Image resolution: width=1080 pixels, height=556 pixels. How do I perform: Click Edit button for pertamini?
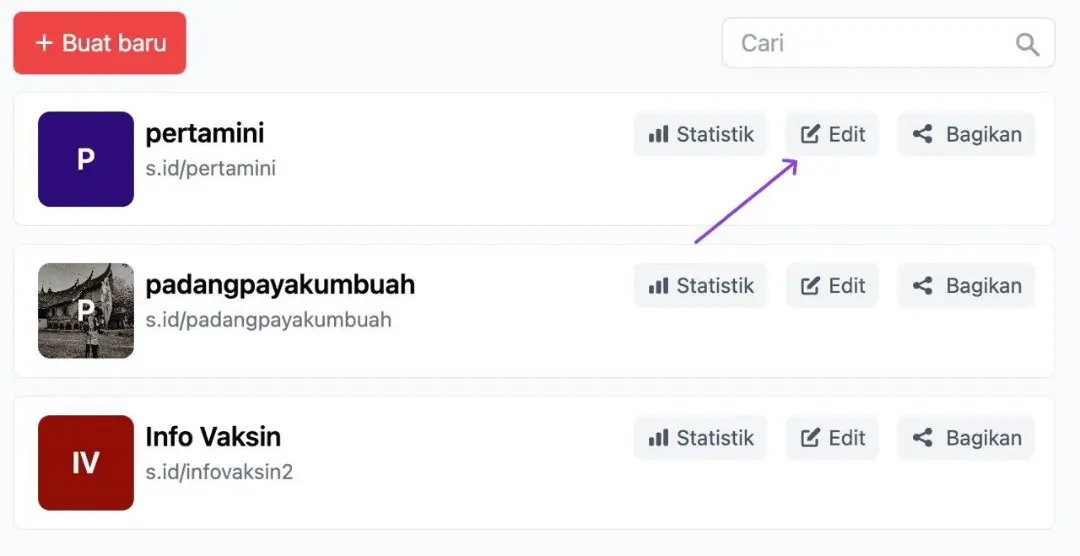pos(832,134)
